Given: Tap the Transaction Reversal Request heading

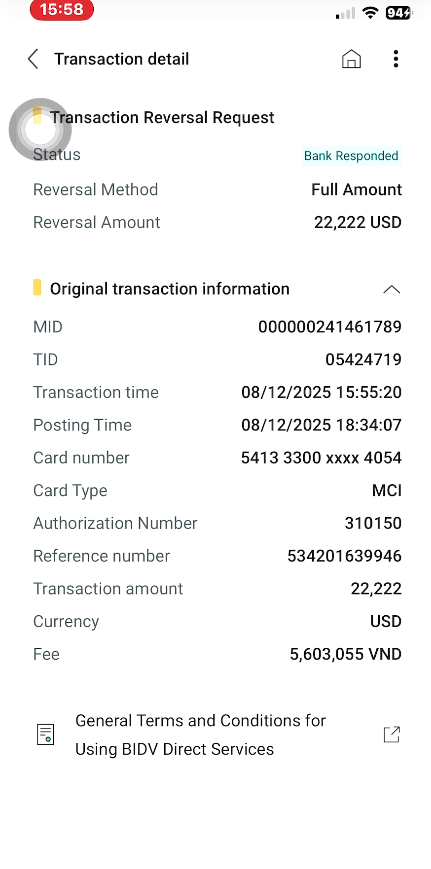Looking at the screenshot, I should point(162,117).
